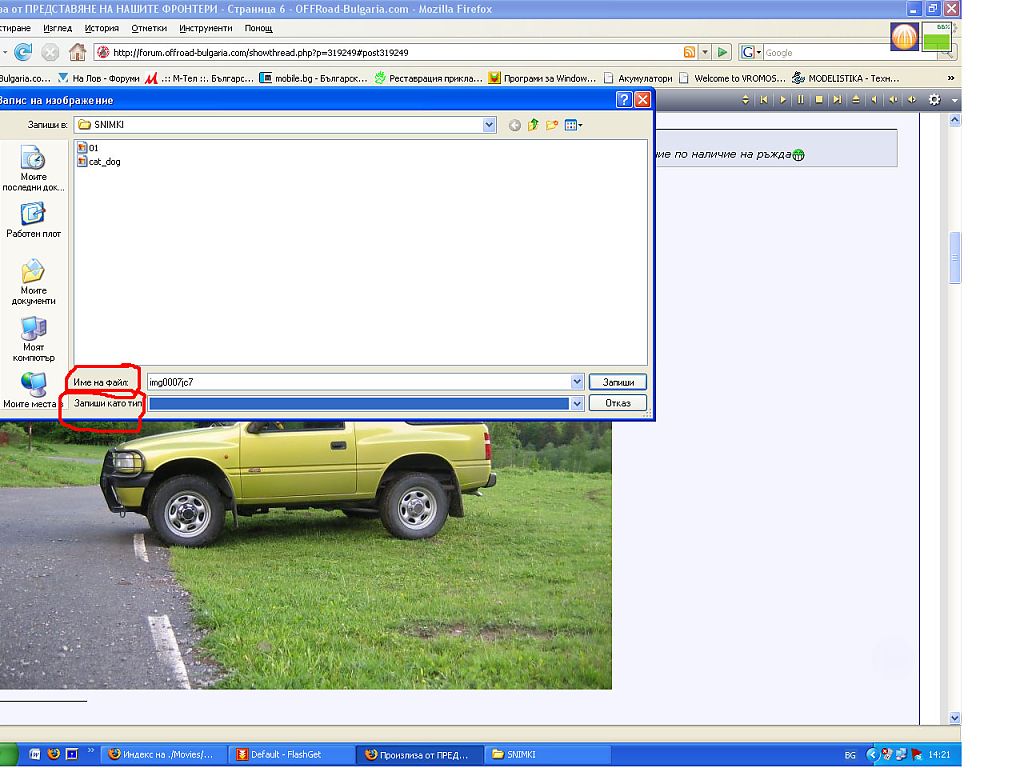Reload the page with the refresh icon

click(x=22, y=52)
